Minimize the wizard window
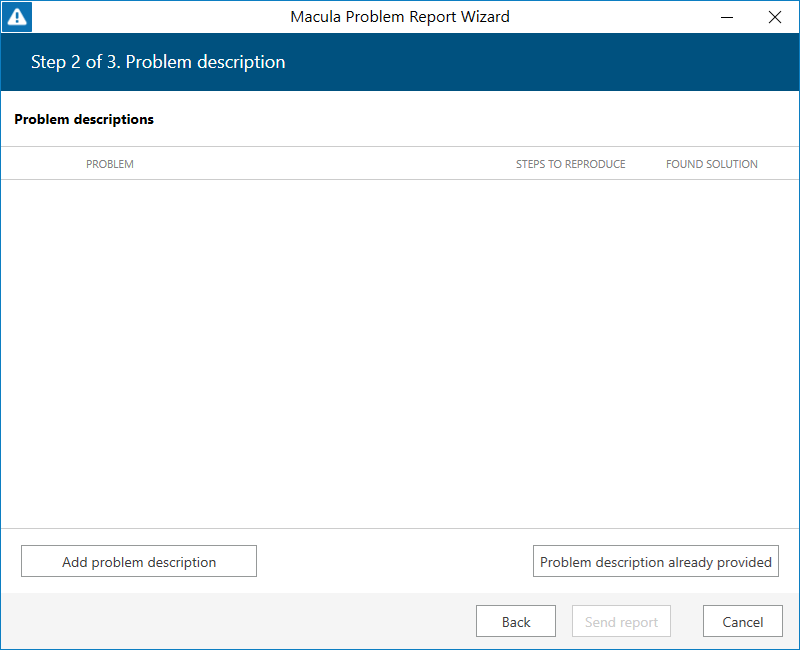This screenshot has height=650, width=800. 727,17
